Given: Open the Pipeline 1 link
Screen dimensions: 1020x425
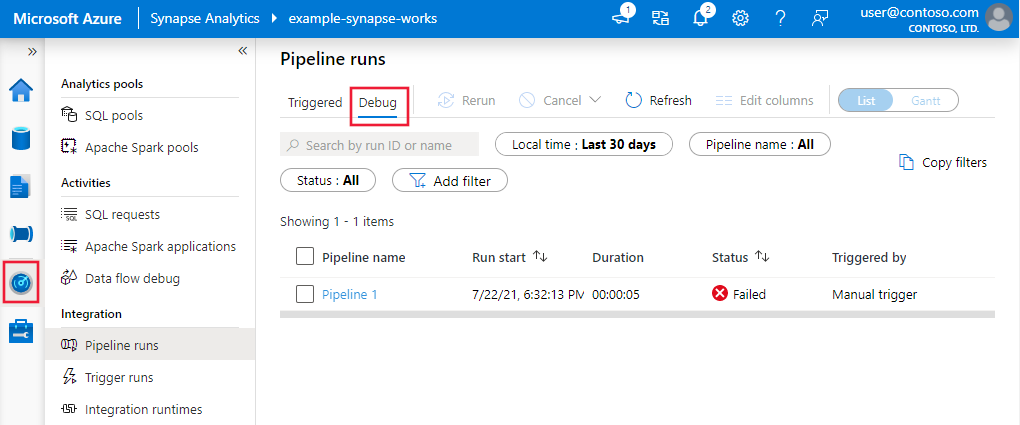Looking at the screenshot, I should (350, 294).
